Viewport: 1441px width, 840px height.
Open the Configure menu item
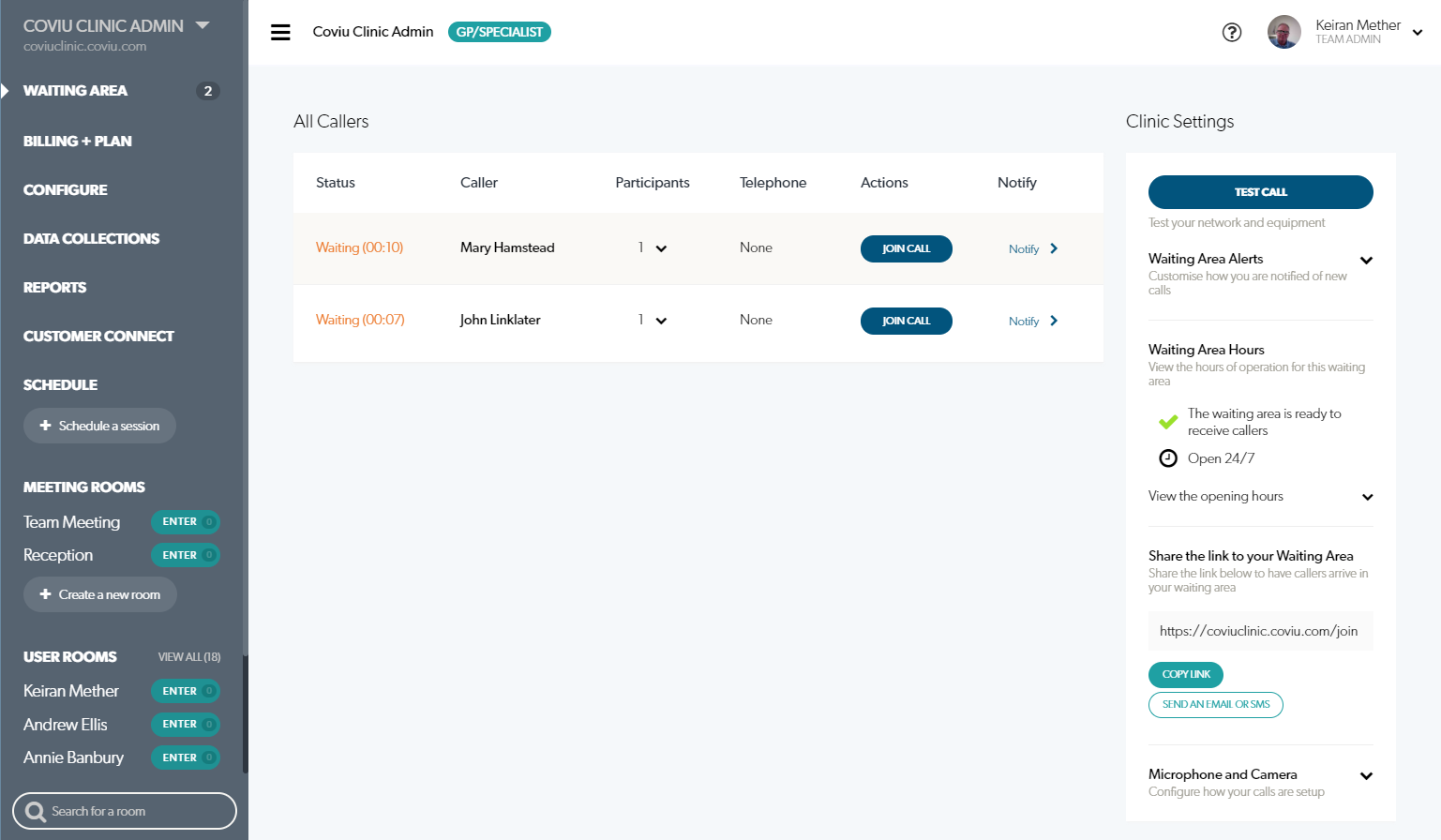[66, 189]
